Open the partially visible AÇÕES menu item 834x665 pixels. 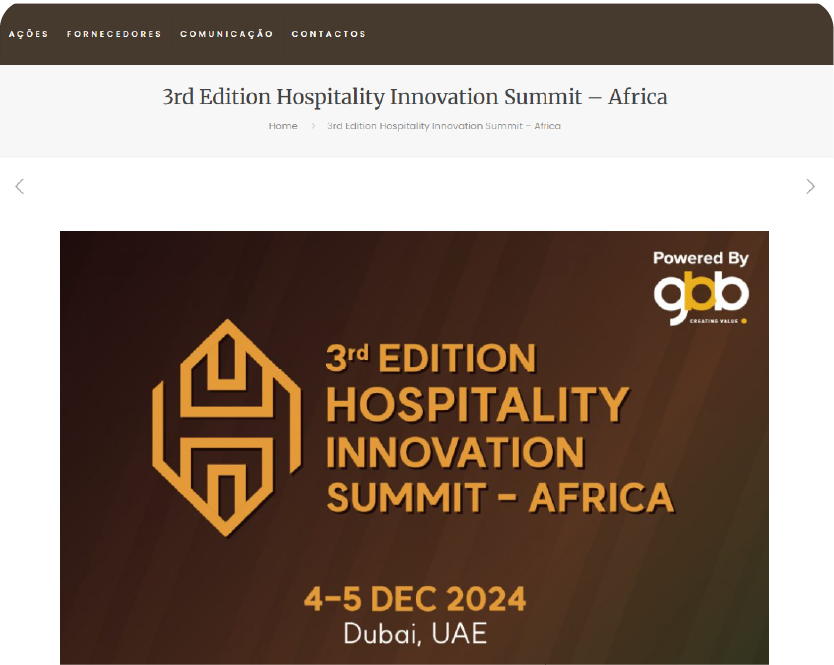tap(28, 34)
